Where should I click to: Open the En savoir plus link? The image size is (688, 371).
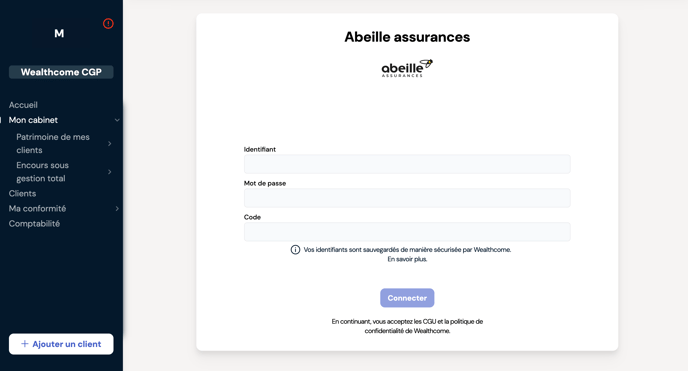(x=407, y=259)
